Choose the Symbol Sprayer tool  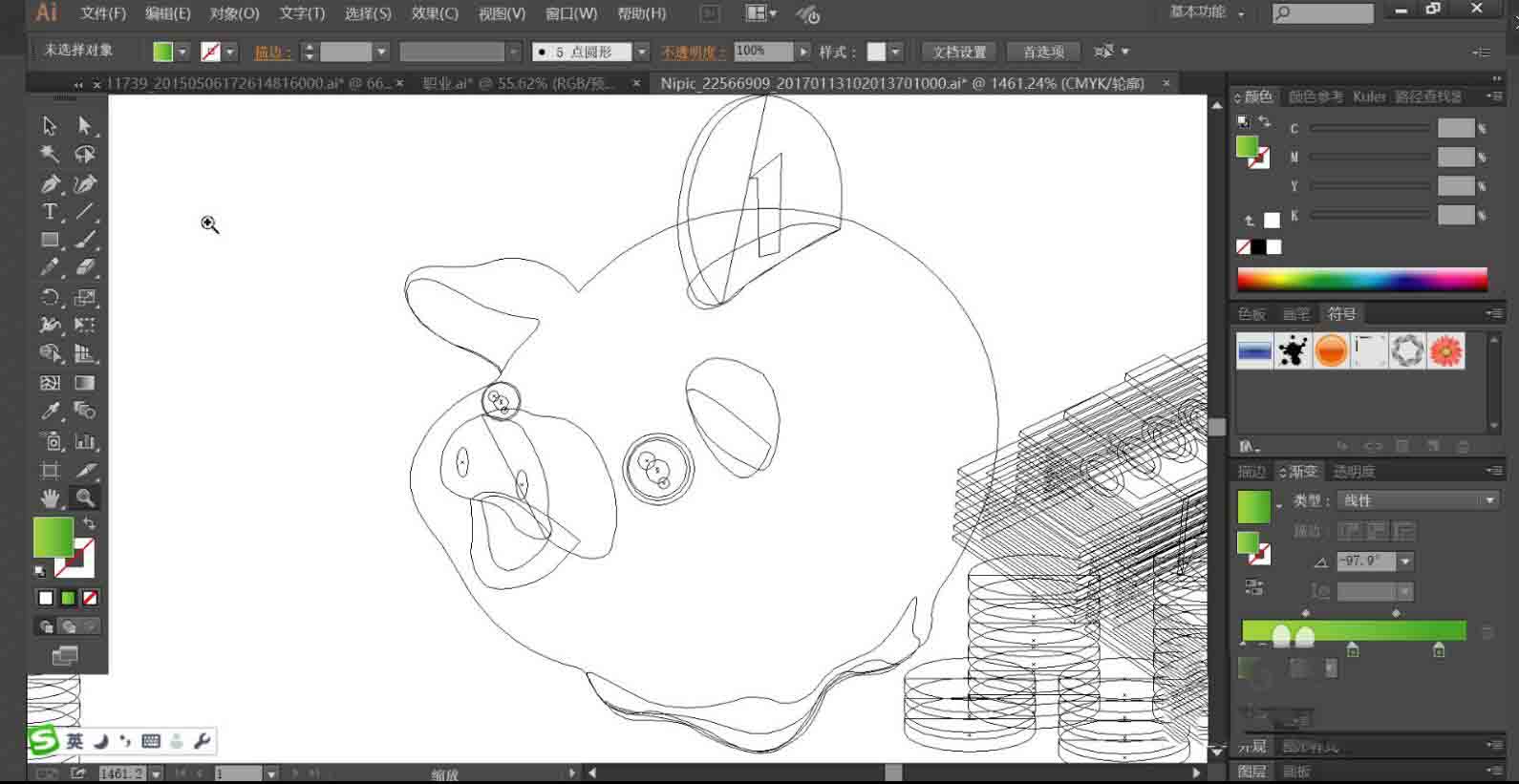click(50, 441)
